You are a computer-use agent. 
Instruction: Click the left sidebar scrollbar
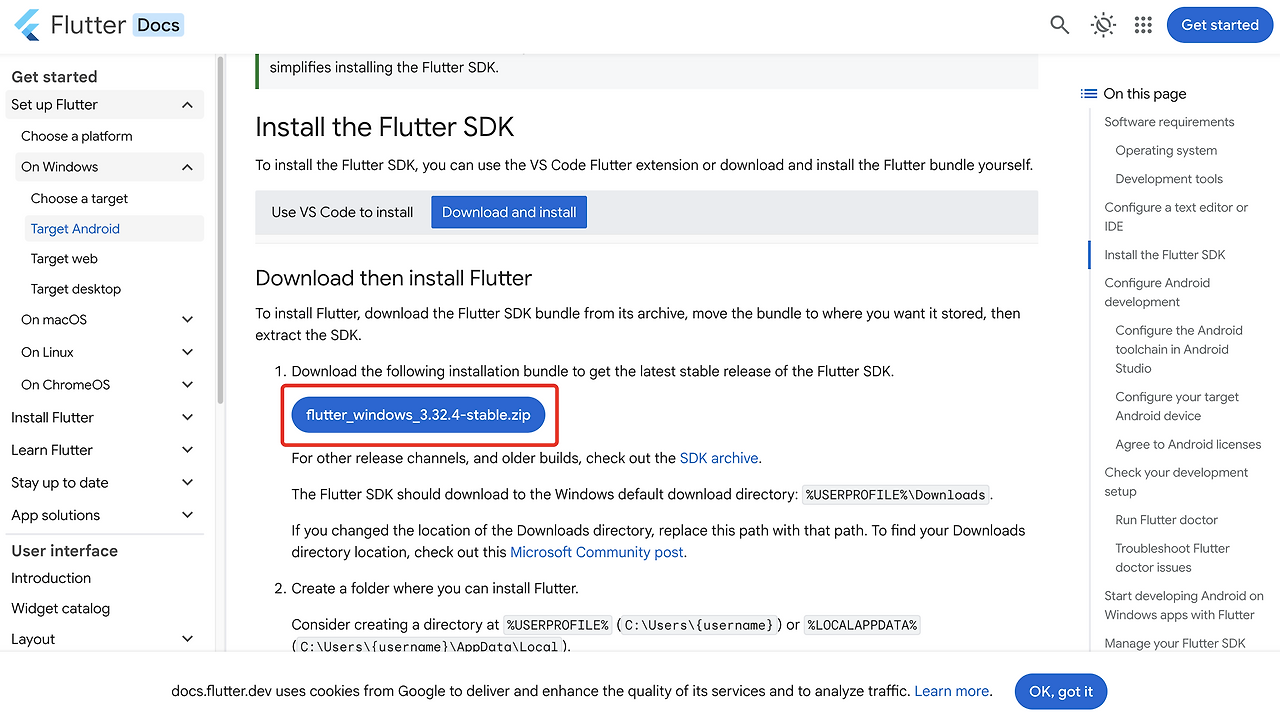(x=220, y=230)
